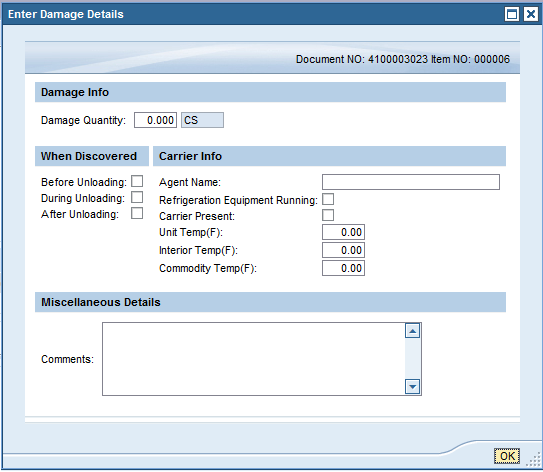Tick the During Unloading checkbox
The width and height of the screenshot is (543, 472).
coord(137,197)
